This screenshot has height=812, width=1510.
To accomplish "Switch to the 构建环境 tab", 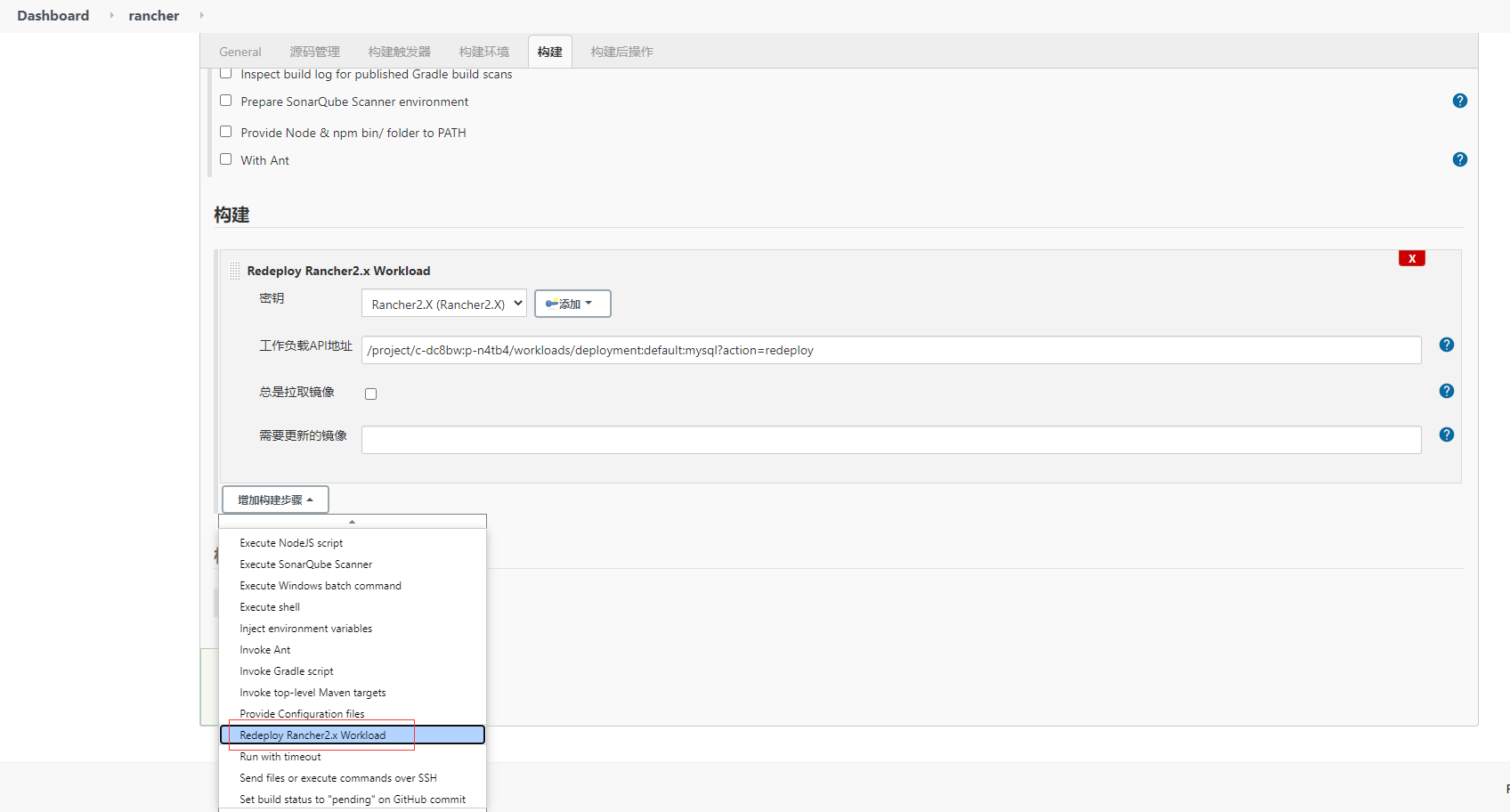I will coord(484,52).
